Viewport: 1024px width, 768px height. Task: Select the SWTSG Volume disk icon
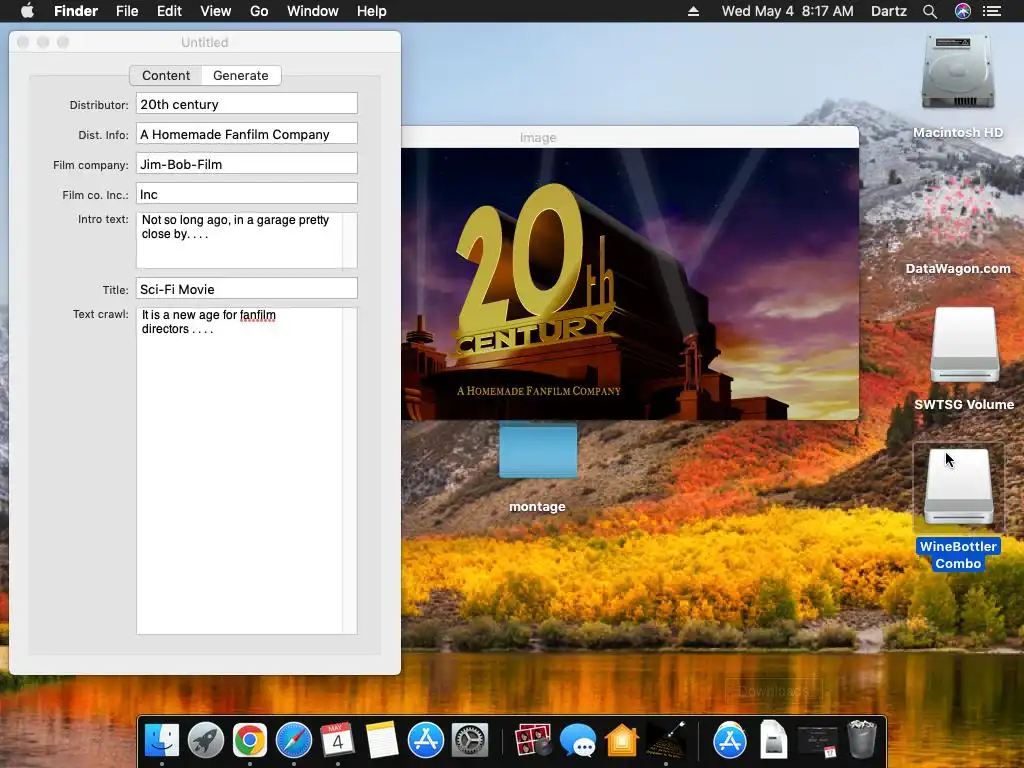tap(965, 345)
